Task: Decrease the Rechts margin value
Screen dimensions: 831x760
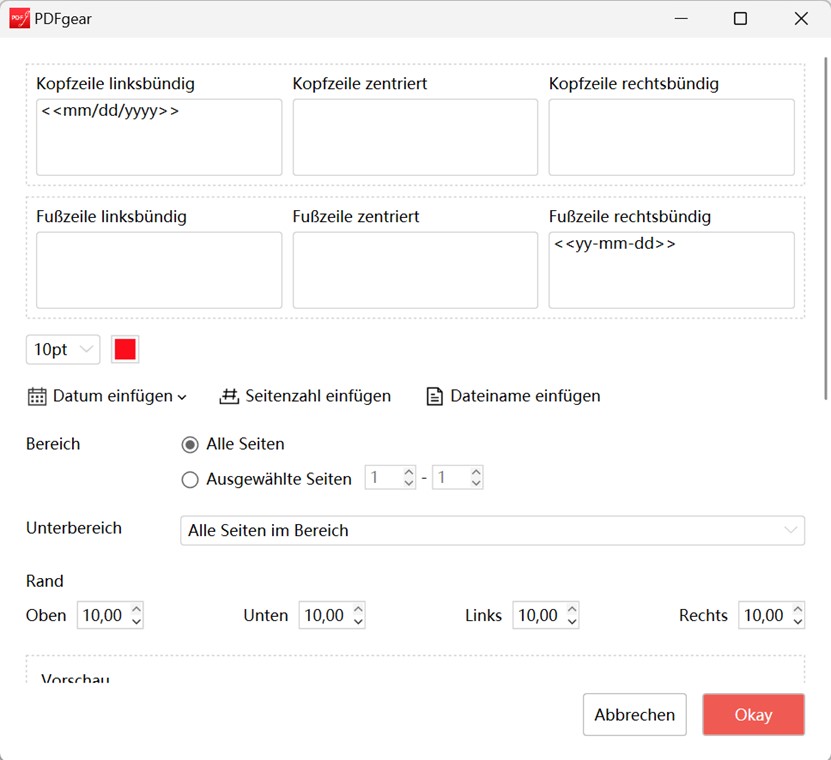Action: pyautogui.click(x=797, y=622)
